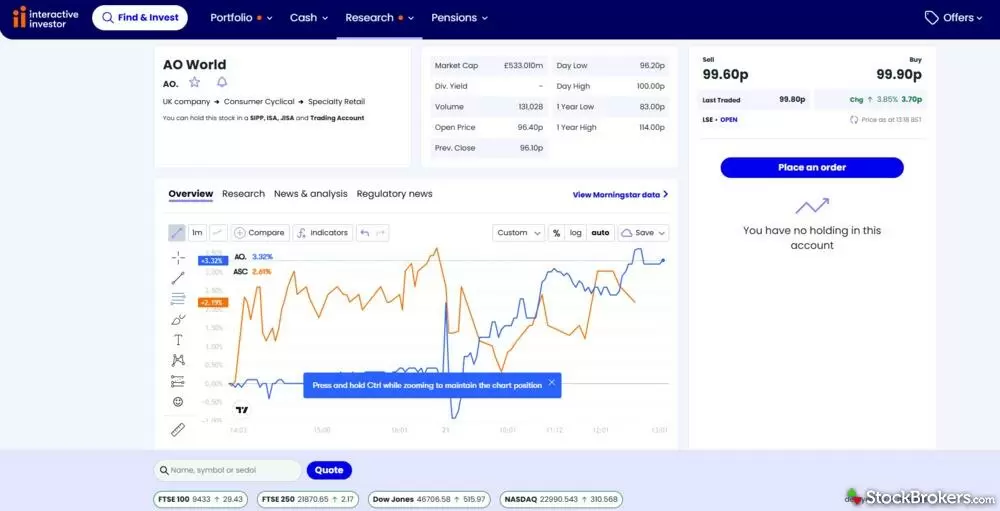Open the emoji sticker tool
This screenshot has height=511, width=1000.
[178, 402]
